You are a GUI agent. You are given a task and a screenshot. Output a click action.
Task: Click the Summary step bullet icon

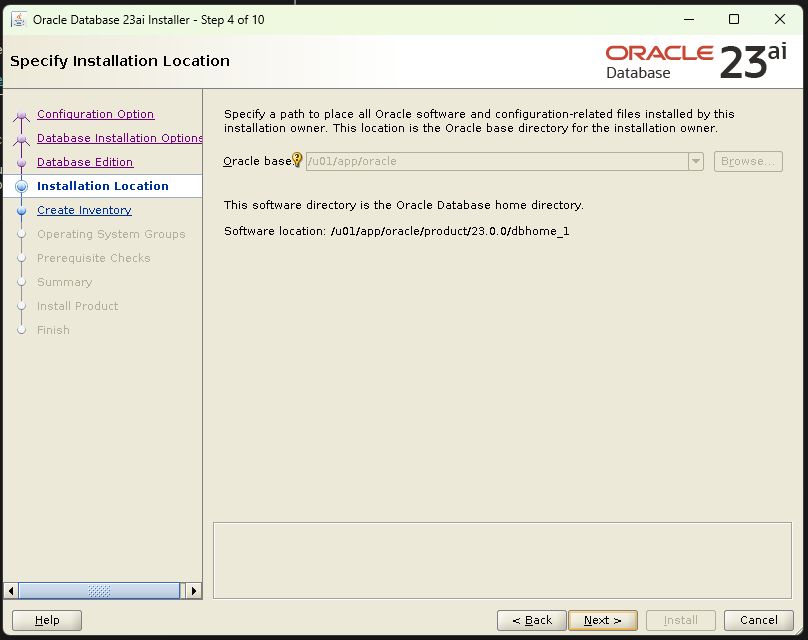22,282
